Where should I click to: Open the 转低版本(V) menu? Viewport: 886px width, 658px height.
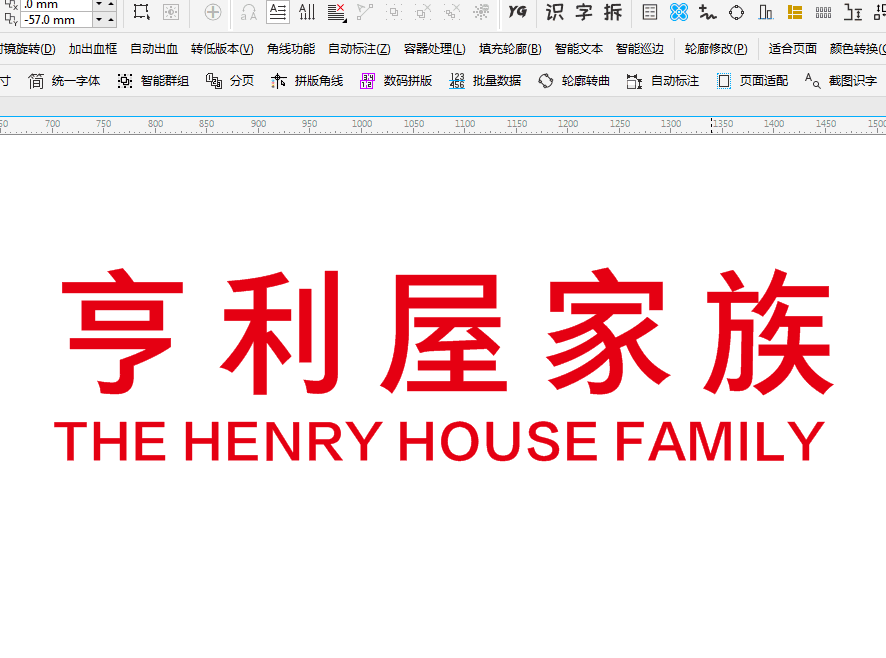[x=222, y=49]
